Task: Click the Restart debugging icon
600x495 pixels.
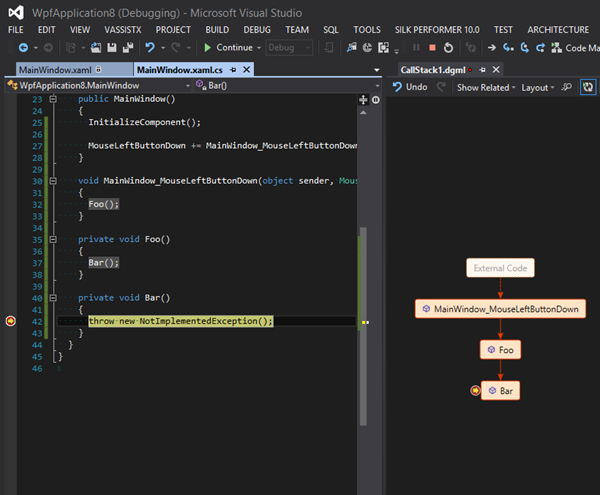Action: point(448,48)
